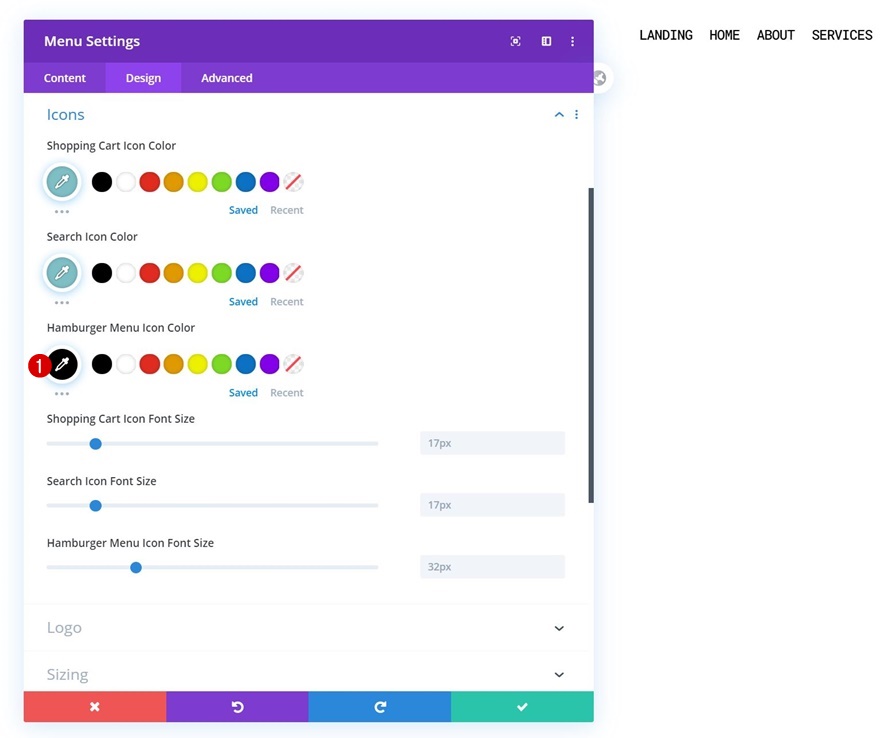Open more options dots under Hamburger Menu color
The image size is (880, 738).
coord(62,393)
